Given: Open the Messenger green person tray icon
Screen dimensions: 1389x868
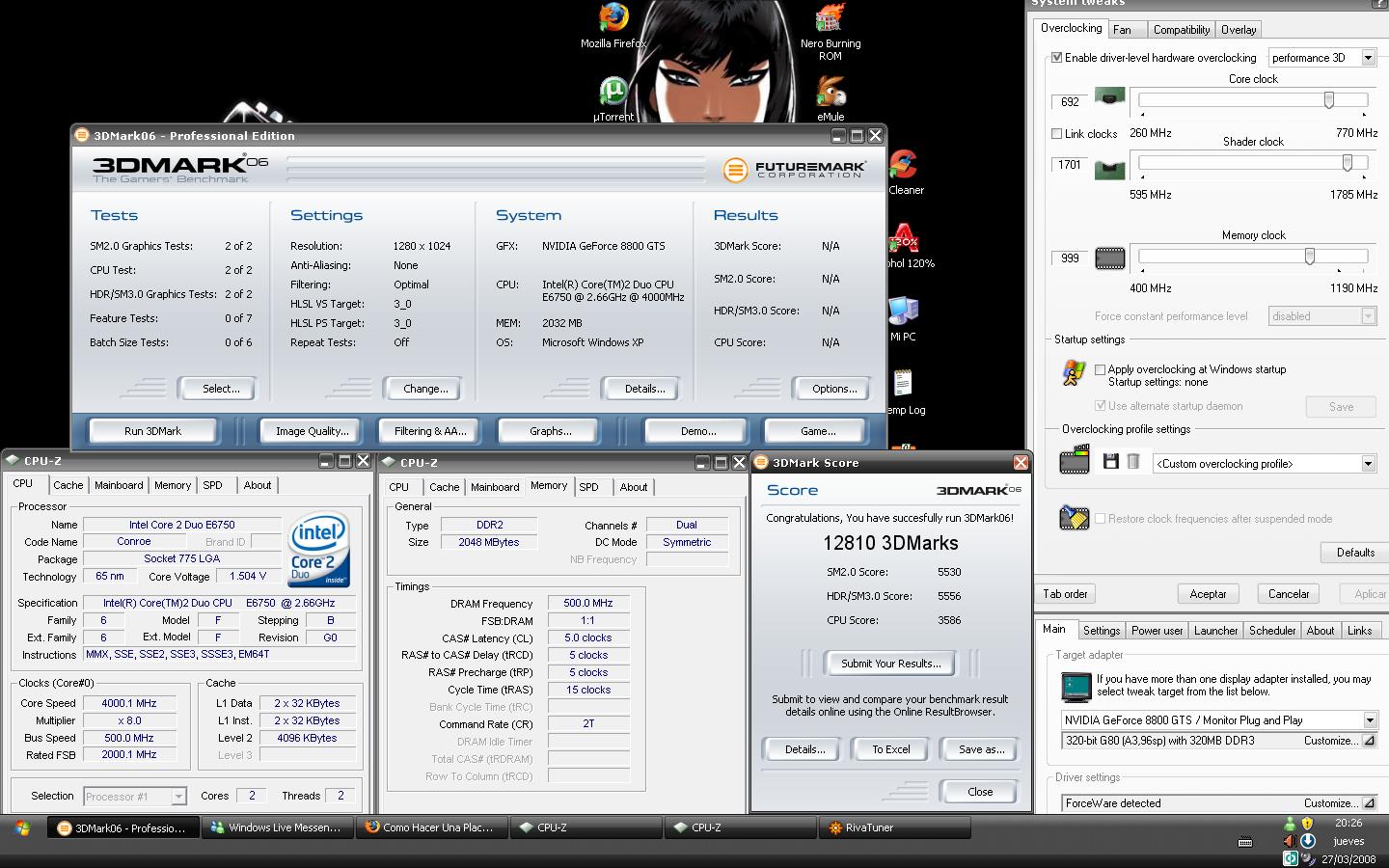Looking at the screenshot, I should 1289,824.
